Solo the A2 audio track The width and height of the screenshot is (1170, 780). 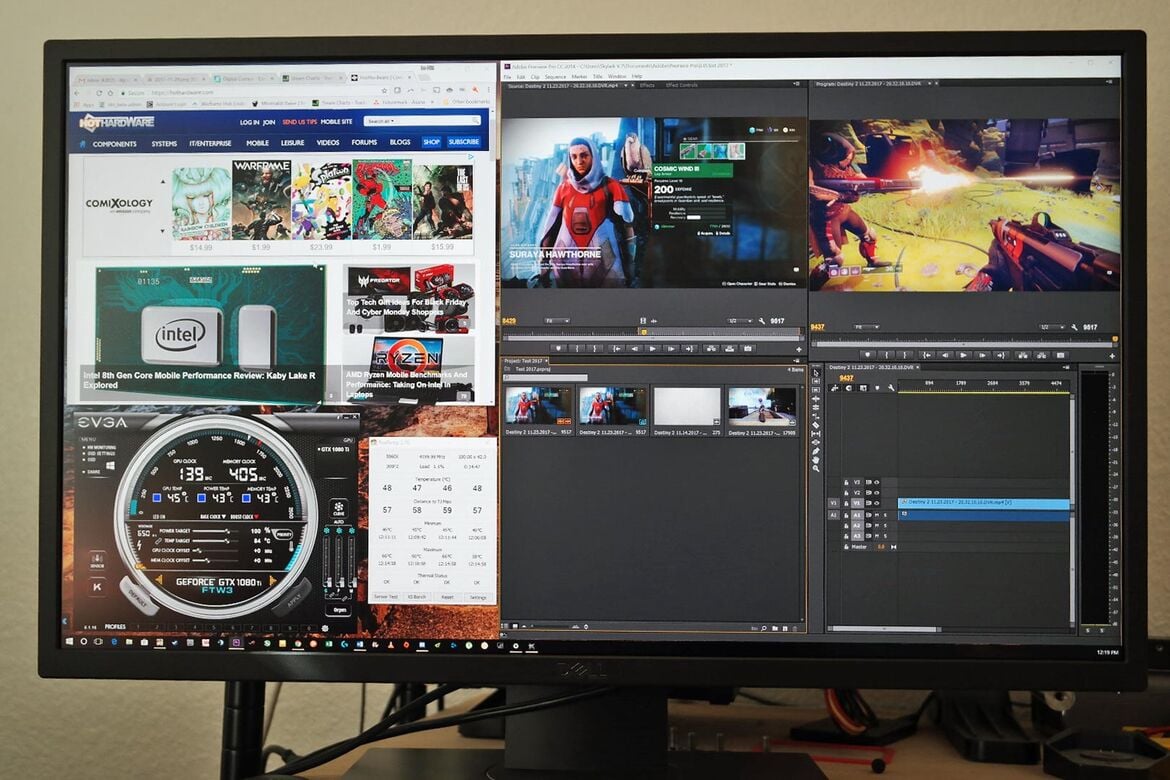pos(885,525)
